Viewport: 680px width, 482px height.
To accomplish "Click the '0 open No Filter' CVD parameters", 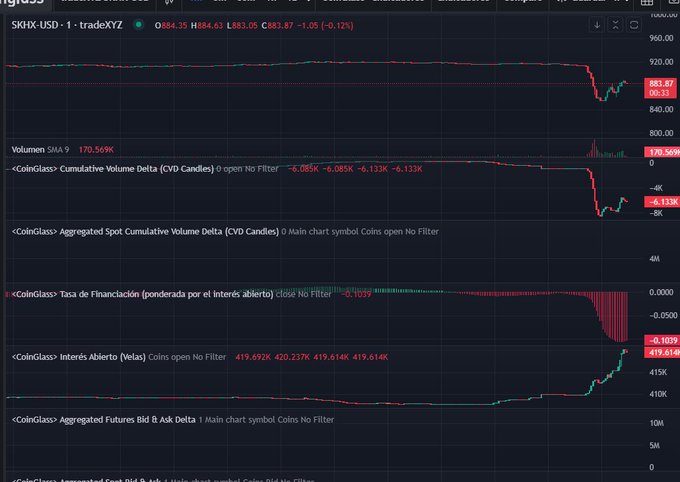I will pos(247,169).
